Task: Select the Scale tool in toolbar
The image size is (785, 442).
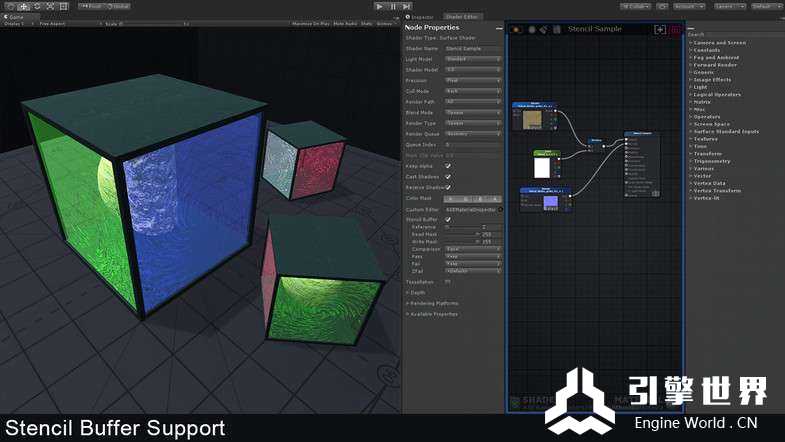Action: pyautogui.click(x=50, y=7)
